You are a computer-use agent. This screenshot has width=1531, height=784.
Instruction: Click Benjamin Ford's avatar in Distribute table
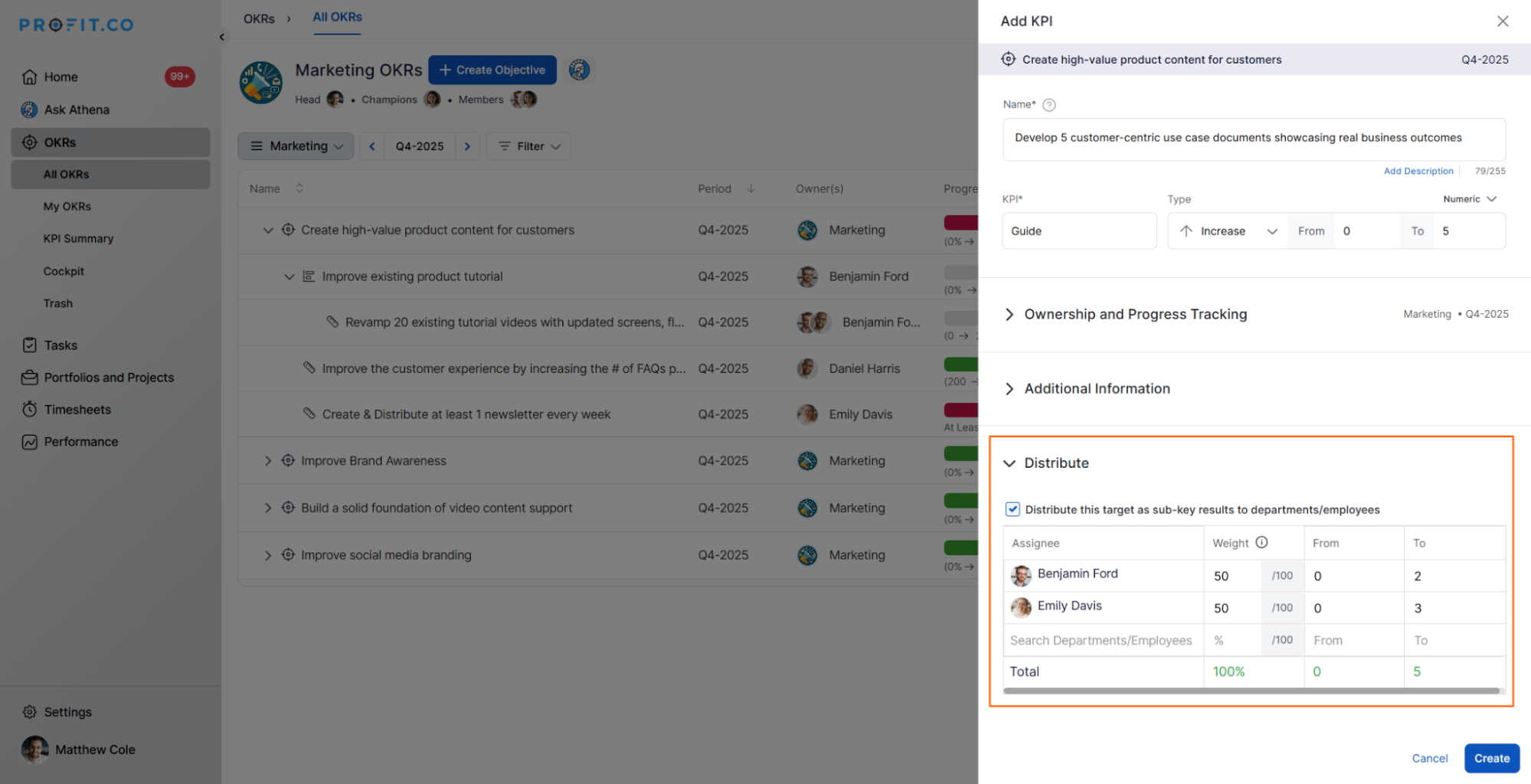click(1021, 575)
